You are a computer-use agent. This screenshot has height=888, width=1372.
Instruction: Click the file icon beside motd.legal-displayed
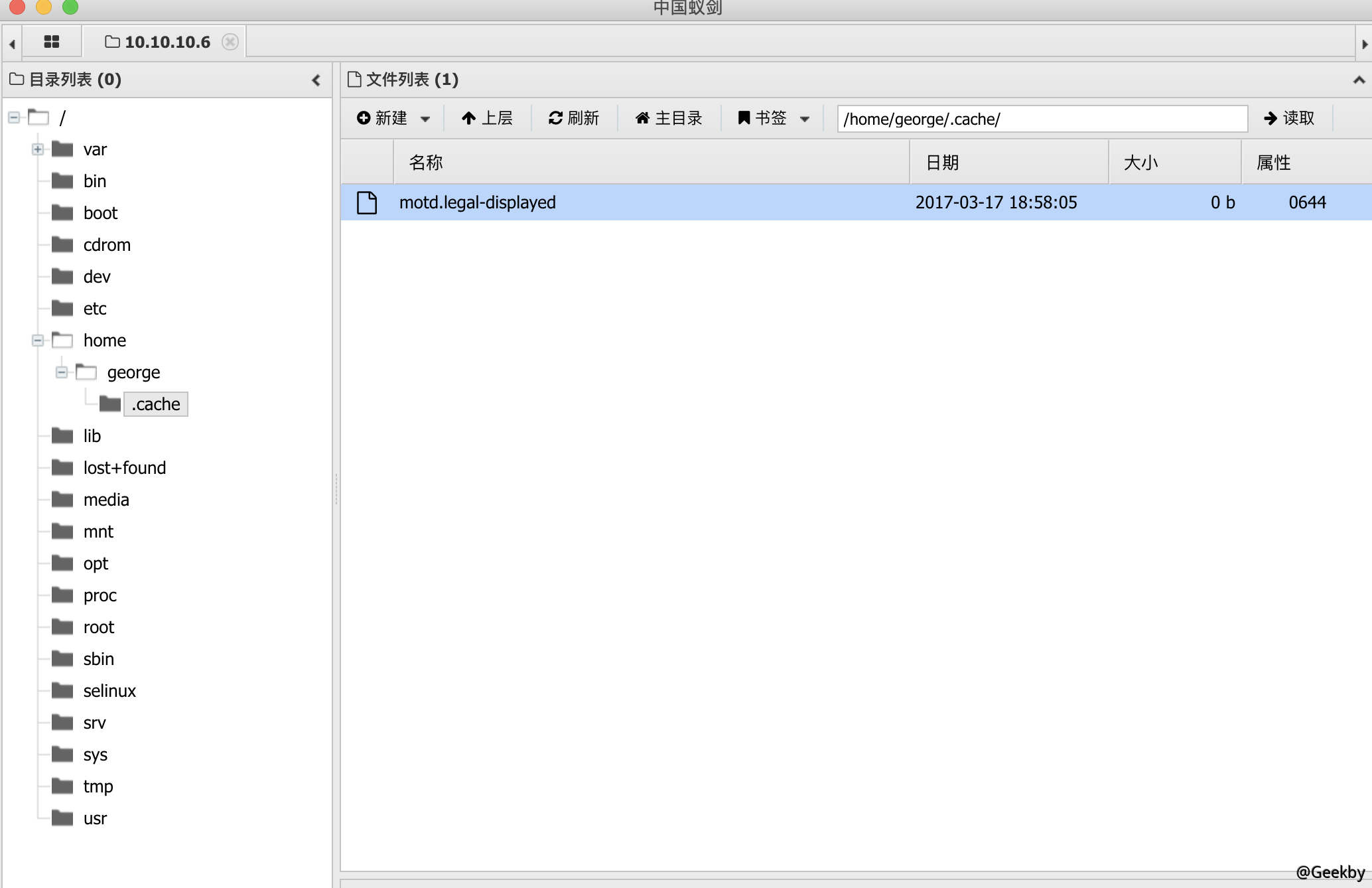click(x=366, y=202)
